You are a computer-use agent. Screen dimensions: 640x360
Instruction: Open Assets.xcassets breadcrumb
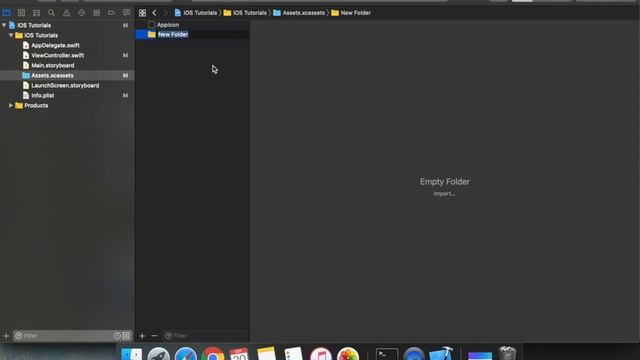(x=299, y=13)
